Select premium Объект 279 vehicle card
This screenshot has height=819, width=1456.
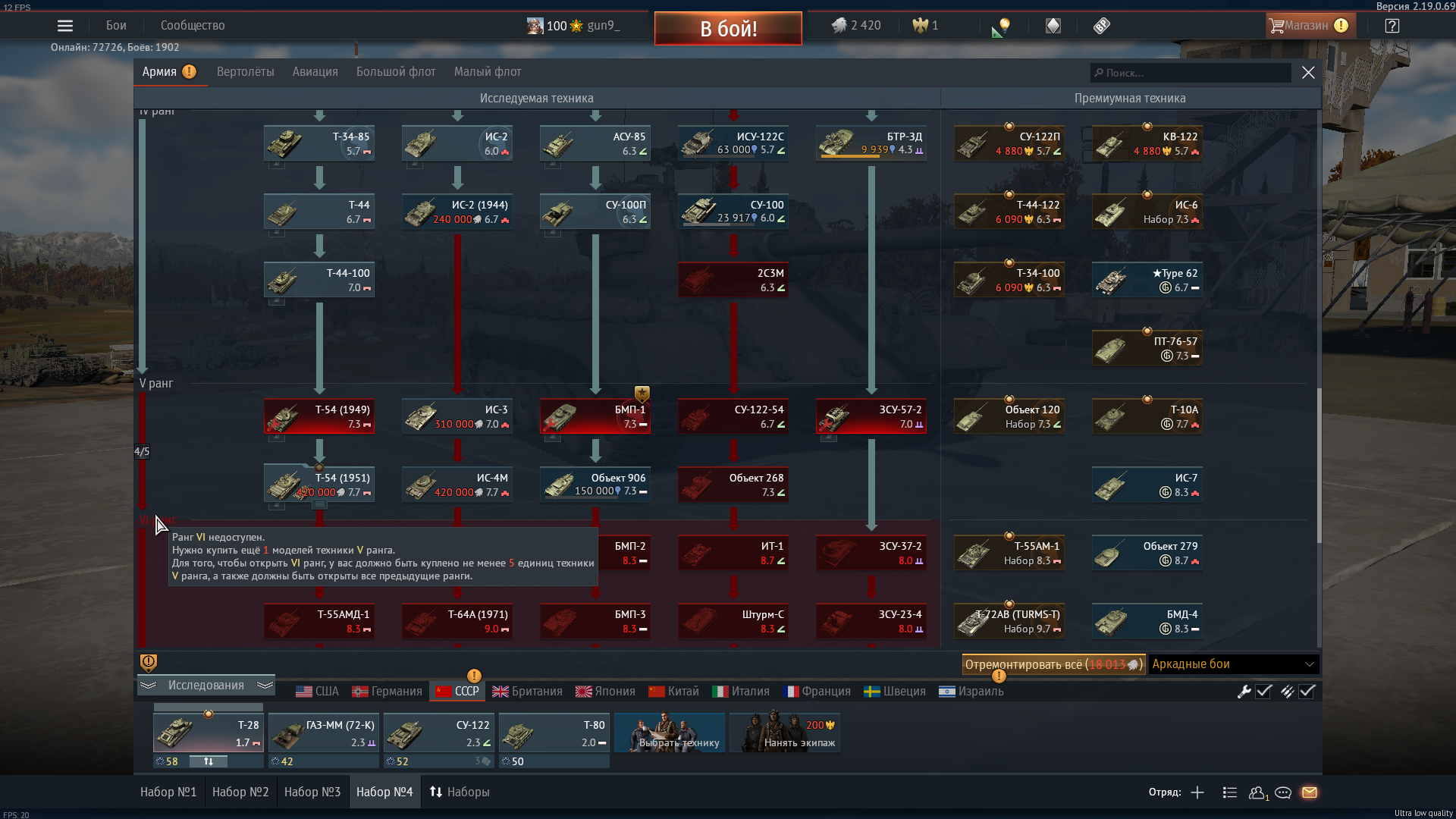[1147, 553]
